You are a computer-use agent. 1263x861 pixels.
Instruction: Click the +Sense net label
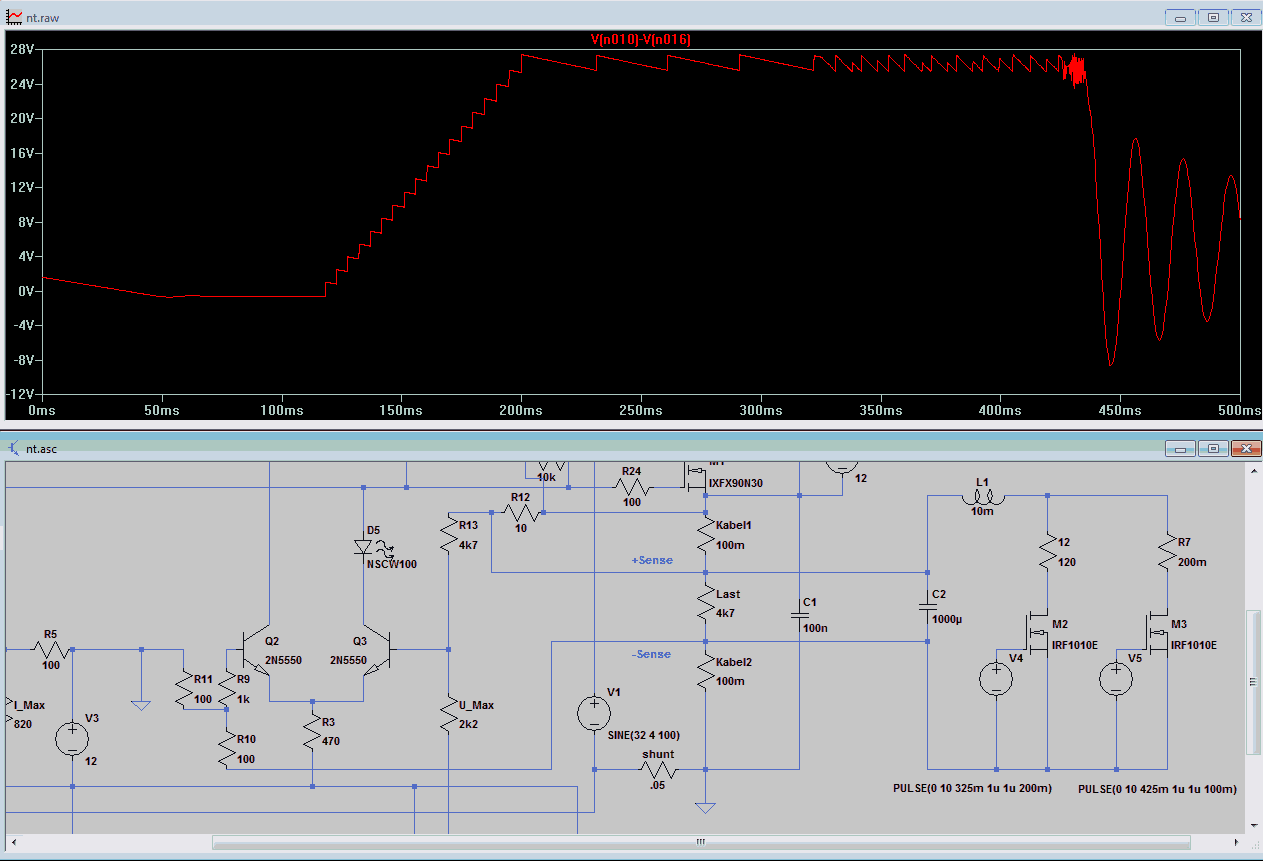[x=652, y=560]
